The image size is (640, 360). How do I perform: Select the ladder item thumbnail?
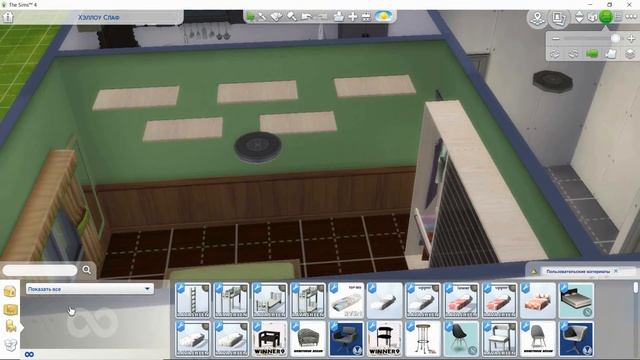193,300
